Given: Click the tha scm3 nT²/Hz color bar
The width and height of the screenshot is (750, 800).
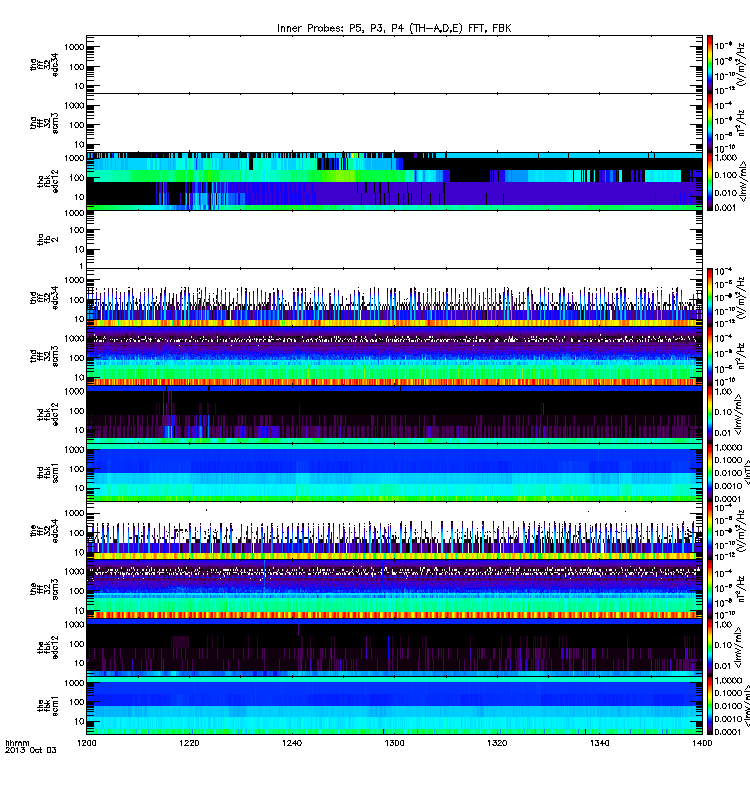Looking at the screenshot, I should click(710, 123).
